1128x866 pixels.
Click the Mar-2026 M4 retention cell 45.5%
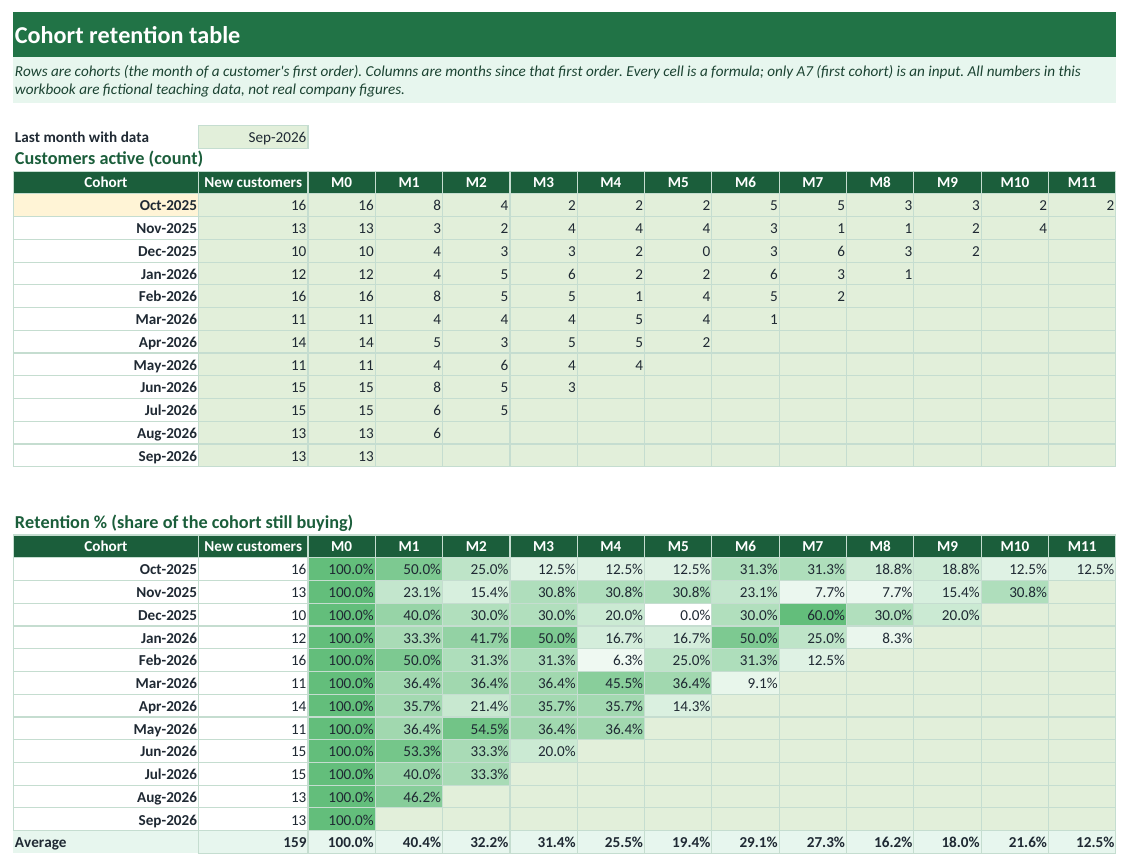(611, 683)
